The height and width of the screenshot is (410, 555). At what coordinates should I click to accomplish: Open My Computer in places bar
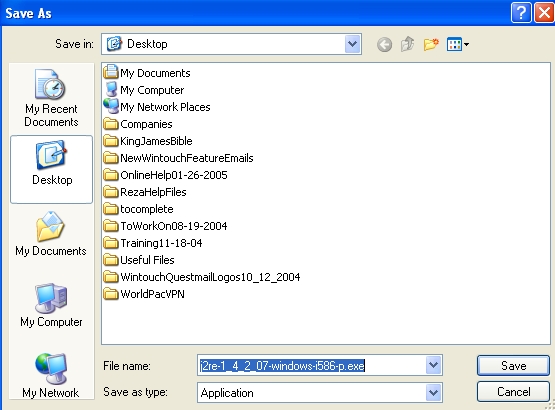point(51,305)
